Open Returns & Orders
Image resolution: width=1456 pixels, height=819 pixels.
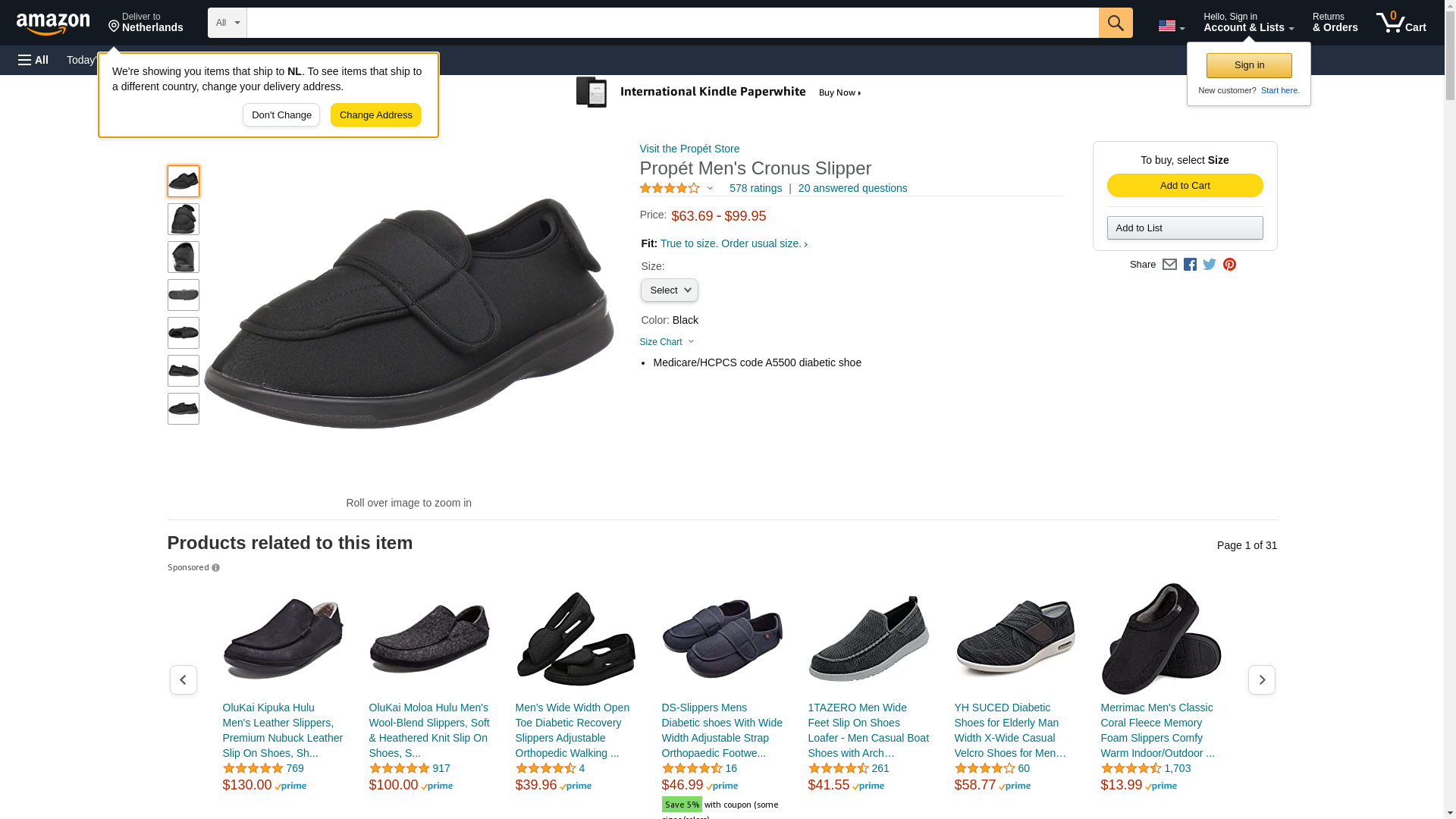click(x=1335, y=23)
